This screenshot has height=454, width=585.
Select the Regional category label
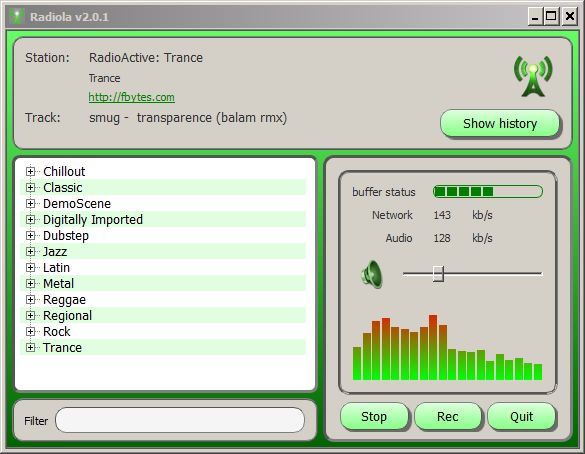click(x=68, y=316)
